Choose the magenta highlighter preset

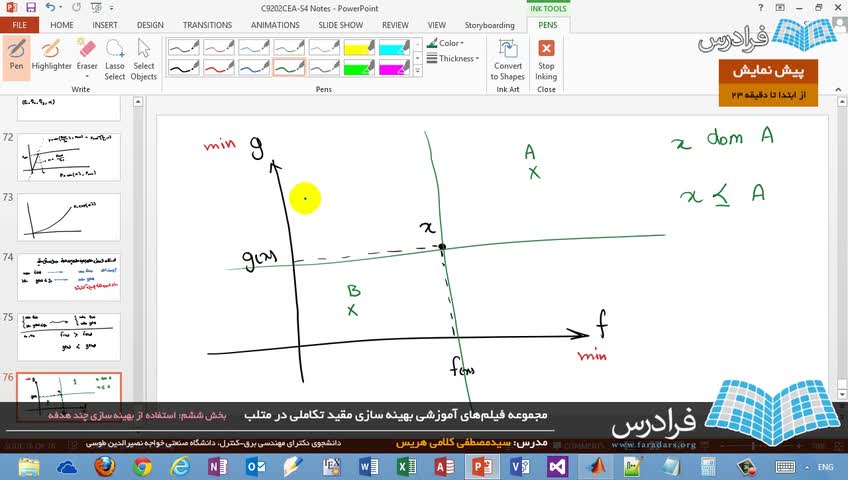(394, 68)
